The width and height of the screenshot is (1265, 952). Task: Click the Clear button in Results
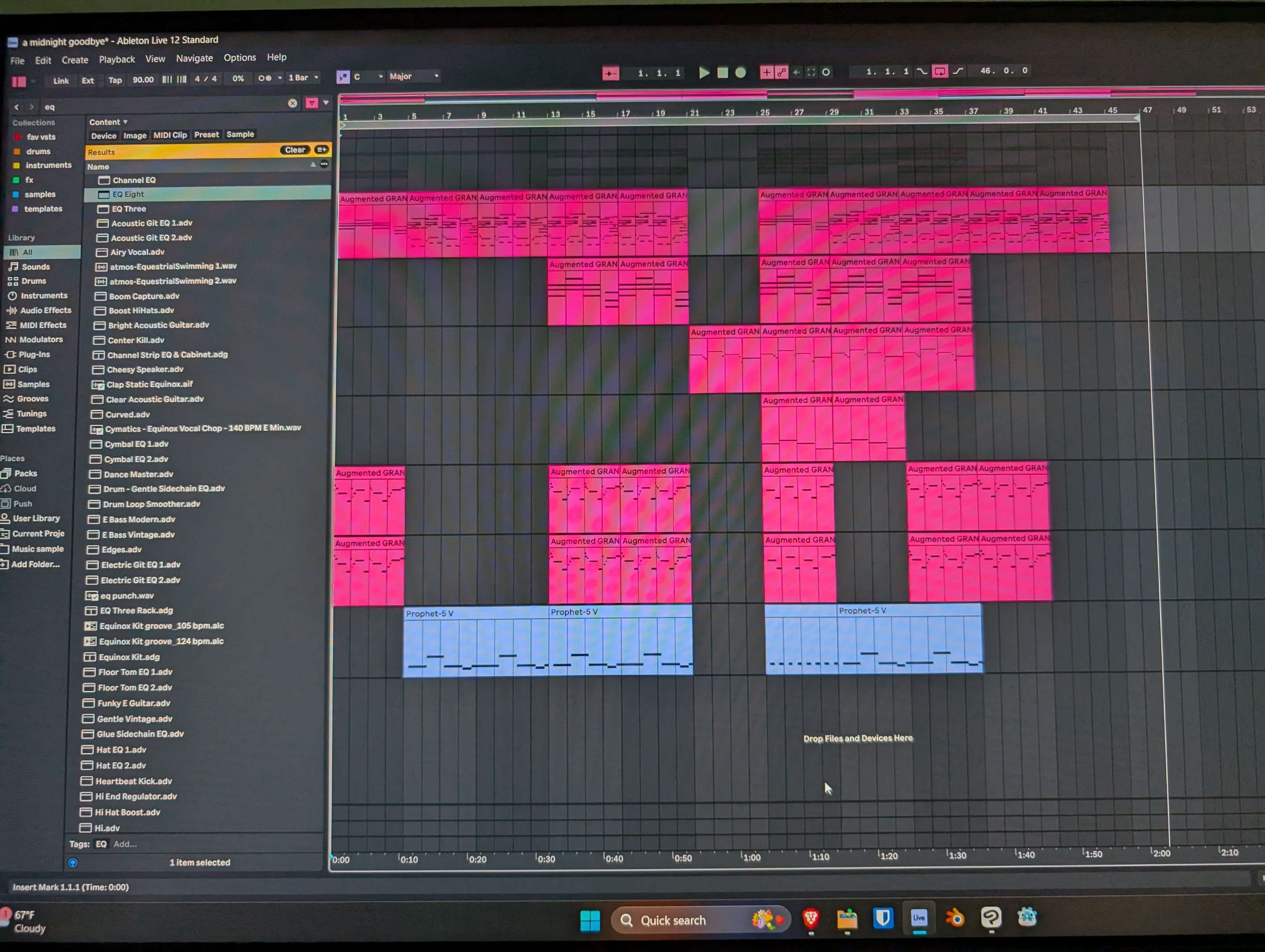click(295, 150)
